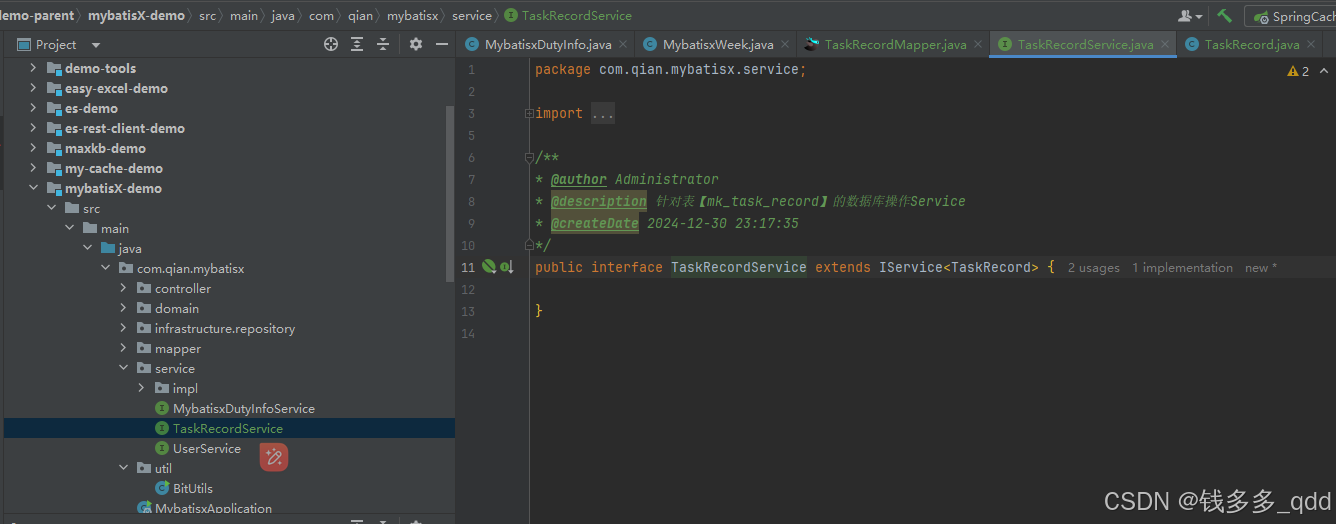Open the SpringCache run configuration dropdown
The width and height of the screenshot is (1336, 524).
click(x=1292, y=16)
